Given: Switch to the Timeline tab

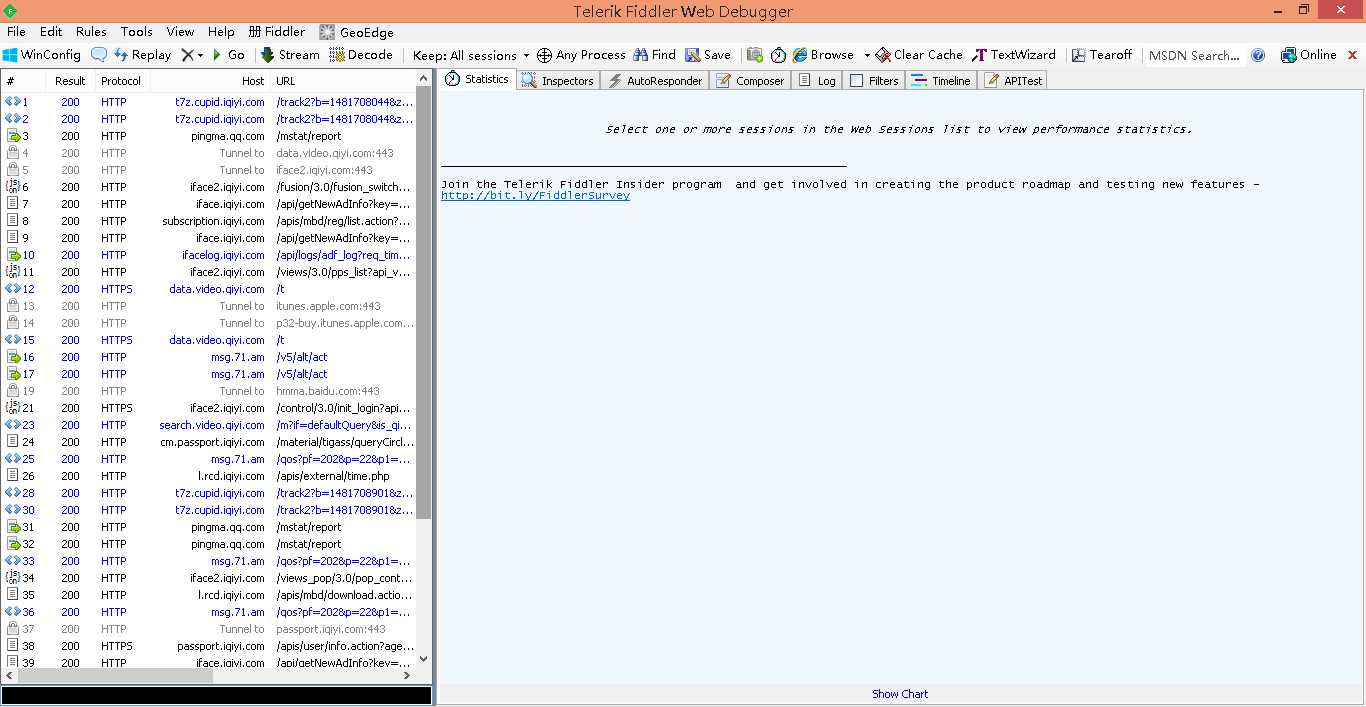Looking at the screenshot, I should pyautogui.click(x=941, y=81).
